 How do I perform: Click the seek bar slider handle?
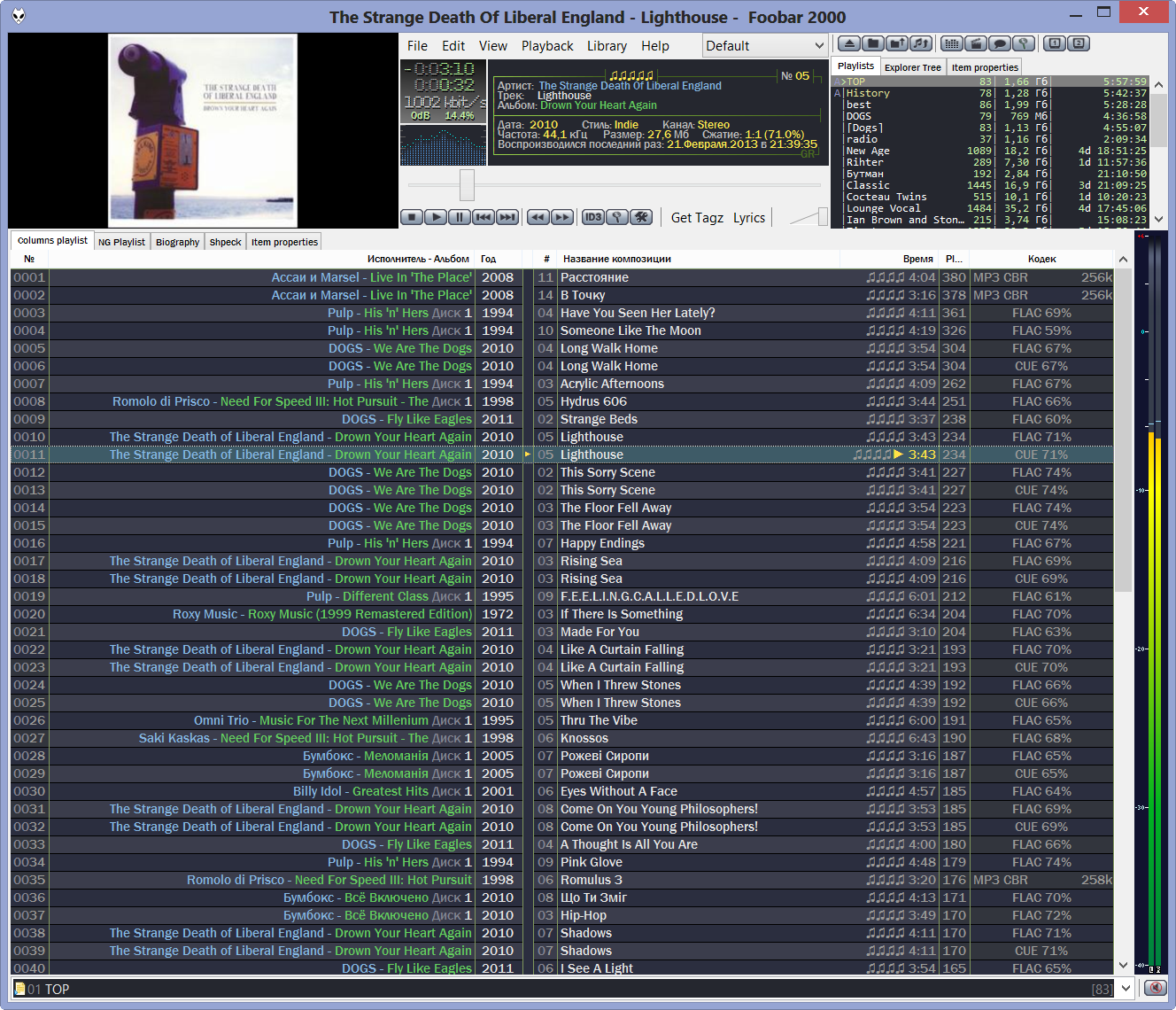click(467, 185)
